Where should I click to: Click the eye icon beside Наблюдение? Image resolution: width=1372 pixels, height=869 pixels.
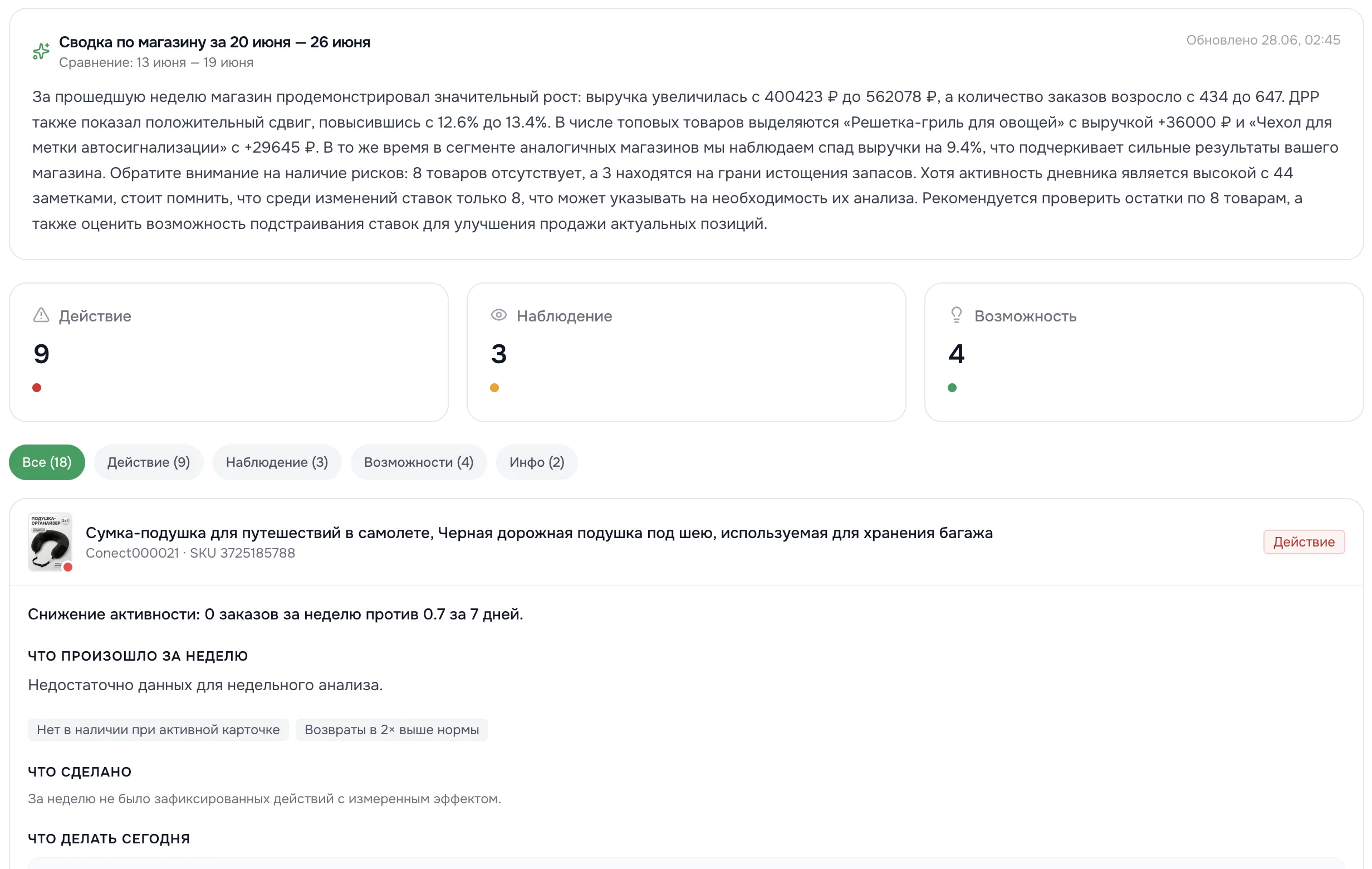click(498, 315)
